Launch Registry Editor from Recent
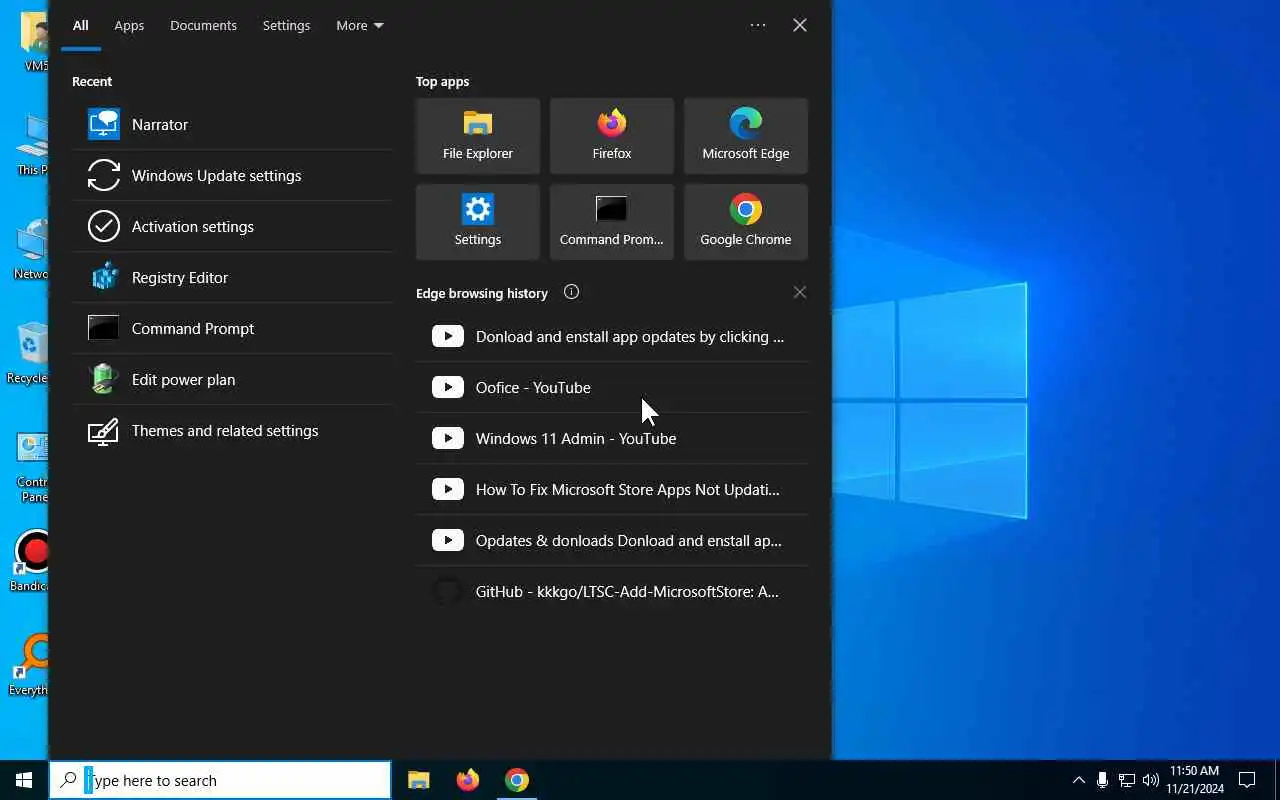Image resolution: width=1280 pixels, height=800 pixels. coord(232,277)
